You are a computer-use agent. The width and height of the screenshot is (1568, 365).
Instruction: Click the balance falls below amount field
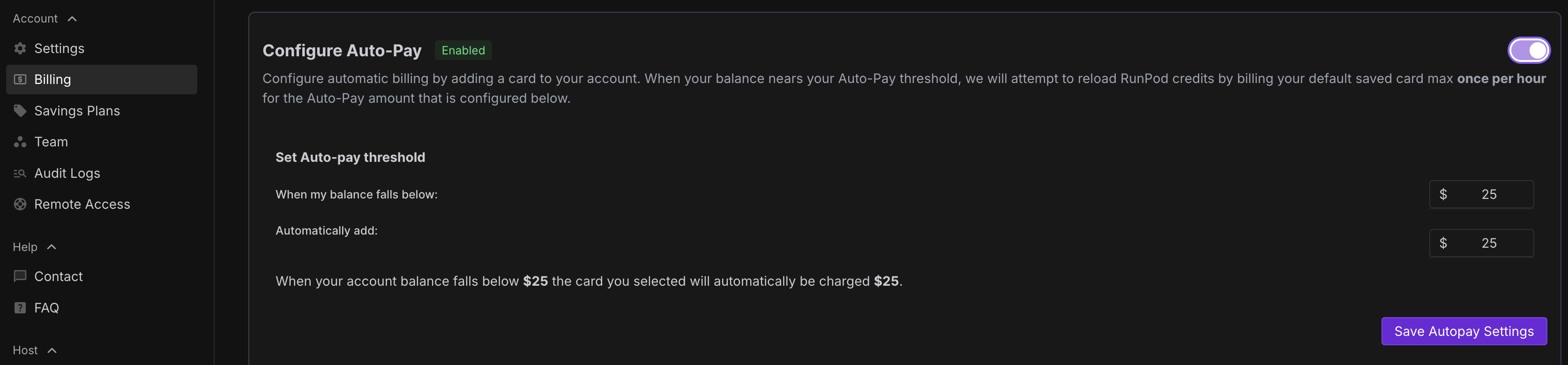[x=1481, y=194]
